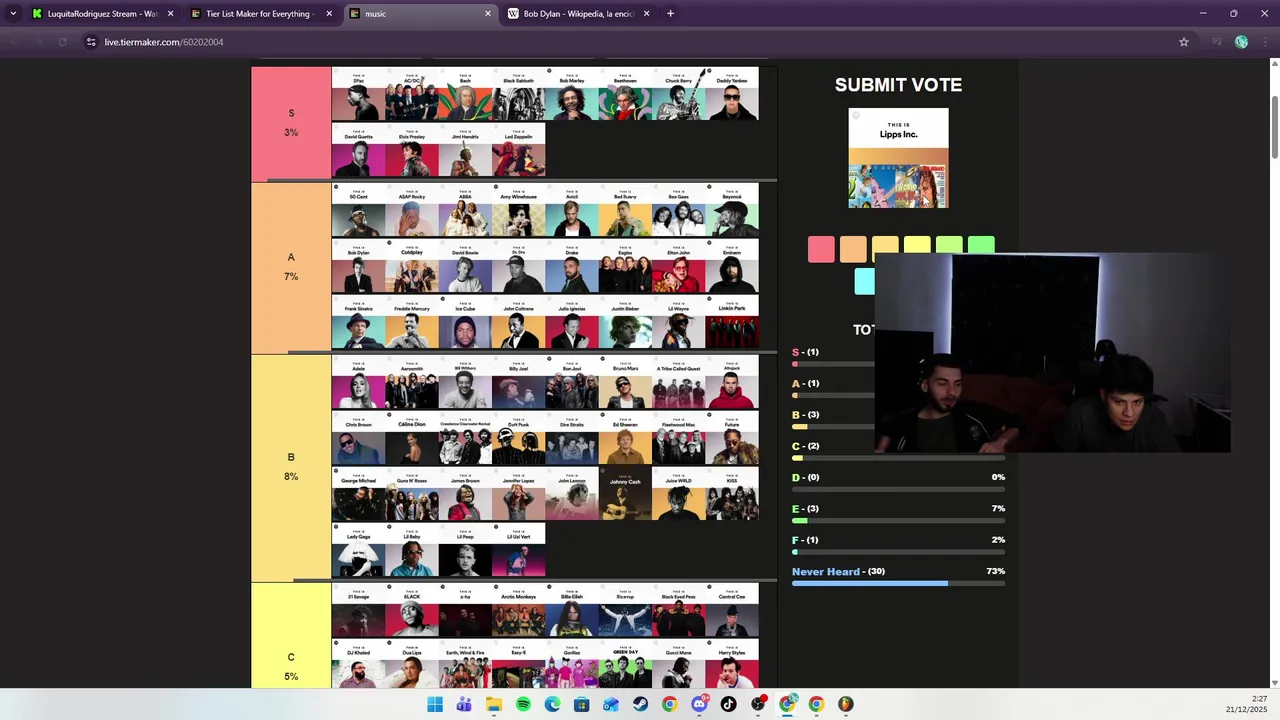1280x720 pixels.
Task: Vote with the orange A tier swatch
Action: [x=853, y=249]
